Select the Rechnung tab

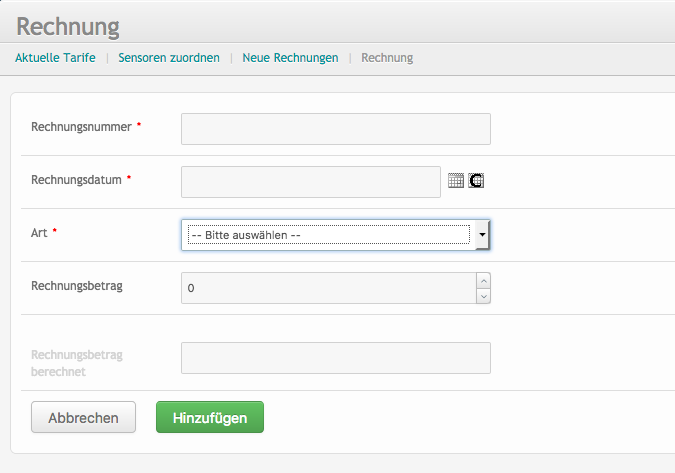pyautogui.click(x=387, y=58)
